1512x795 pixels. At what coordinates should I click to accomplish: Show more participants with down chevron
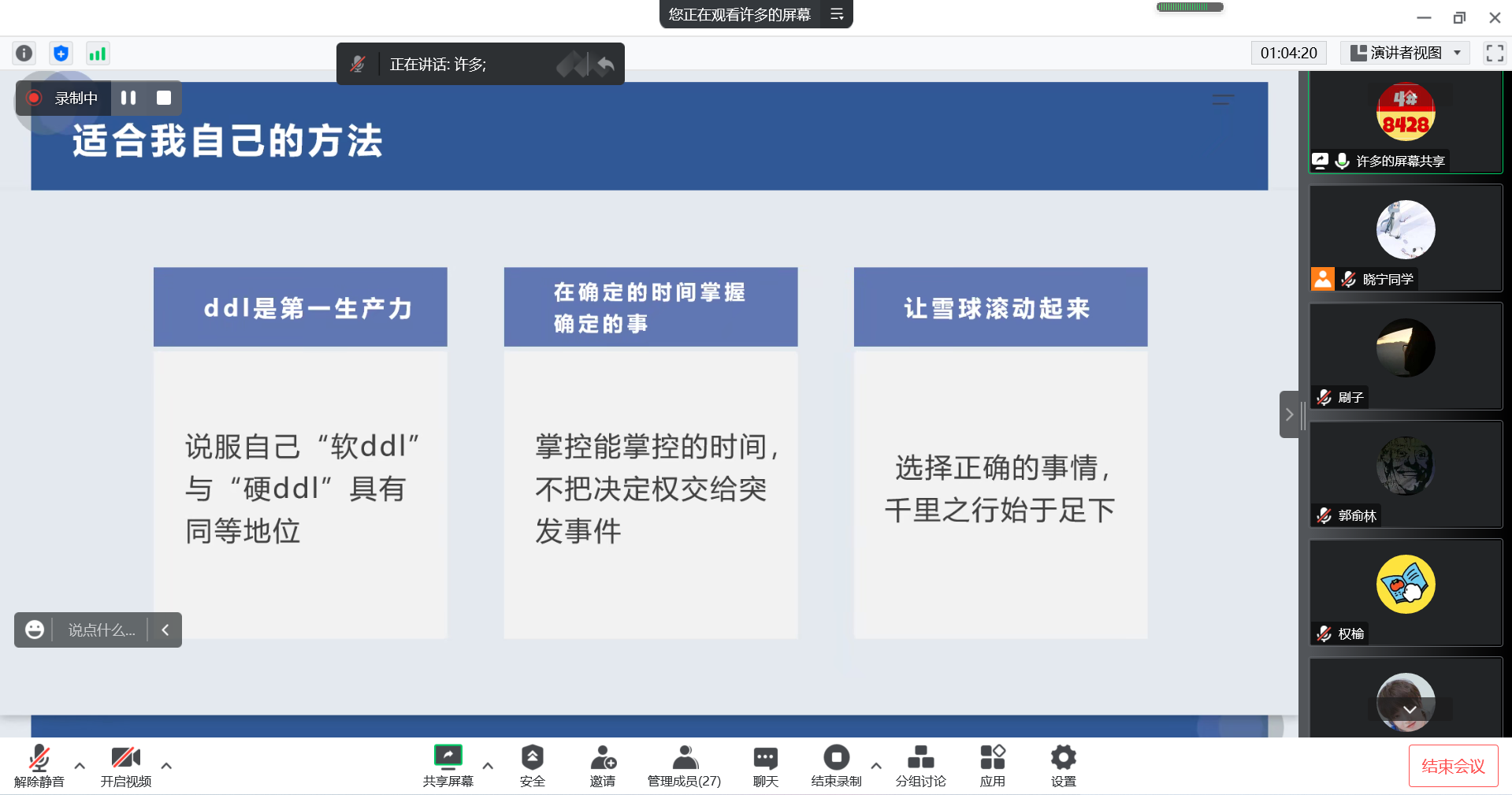click(x=1410, y=709)
